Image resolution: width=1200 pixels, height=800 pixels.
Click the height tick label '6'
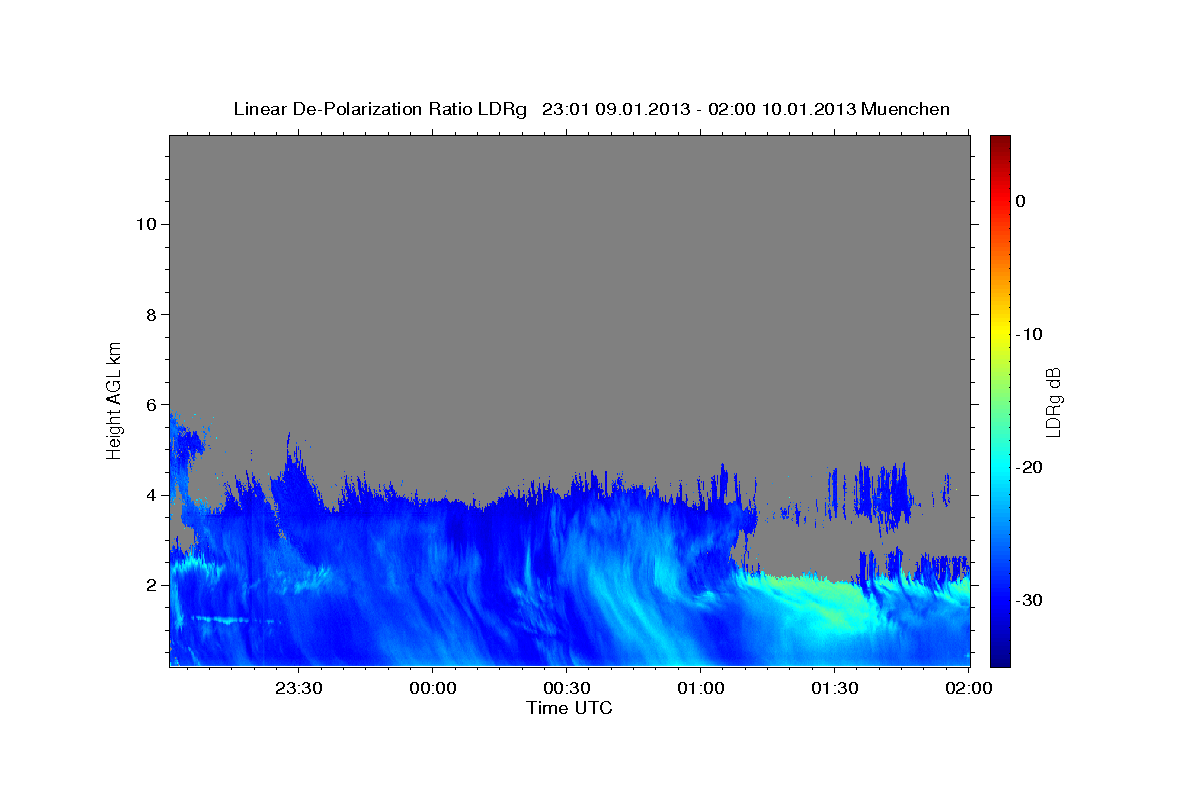click(150, 405)
